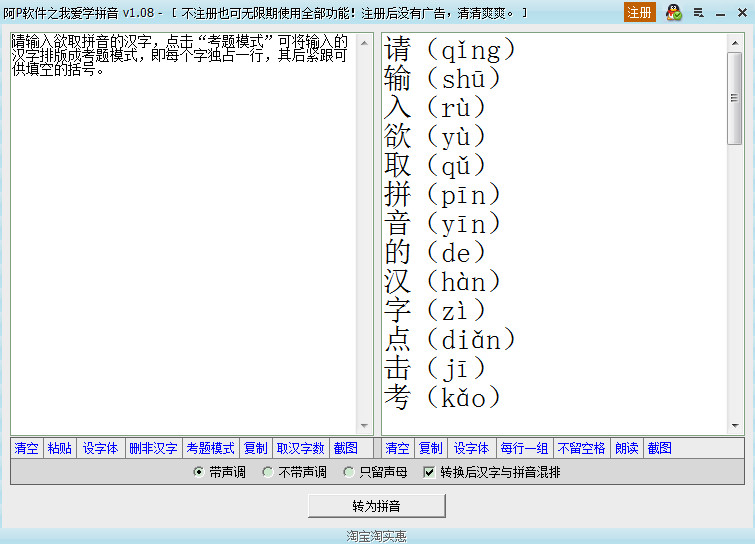Click the line 输 (shū) in output
The height and width of the screenshot is (544, 755).
(442, 79)
